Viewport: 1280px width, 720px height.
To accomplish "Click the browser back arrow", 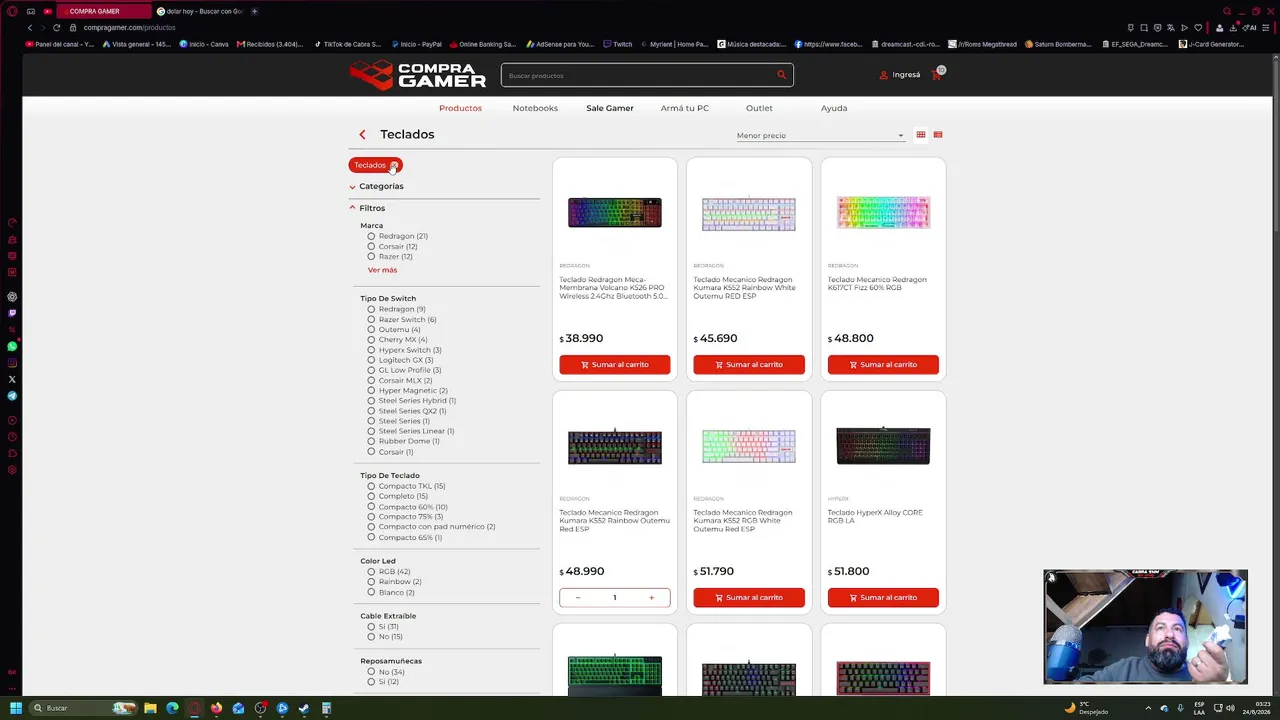I will (x=30, y=27).
